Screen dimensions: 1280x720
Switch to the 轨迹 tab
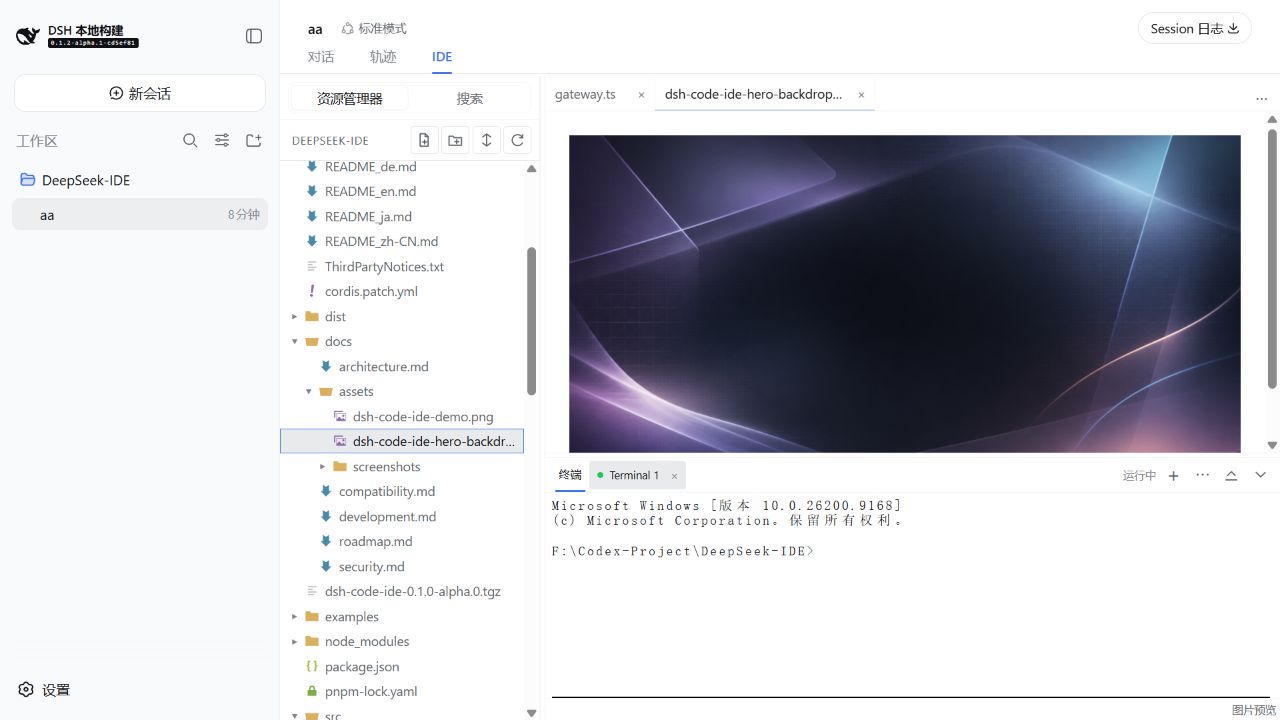pyautogui.click(x=383, y=57)
